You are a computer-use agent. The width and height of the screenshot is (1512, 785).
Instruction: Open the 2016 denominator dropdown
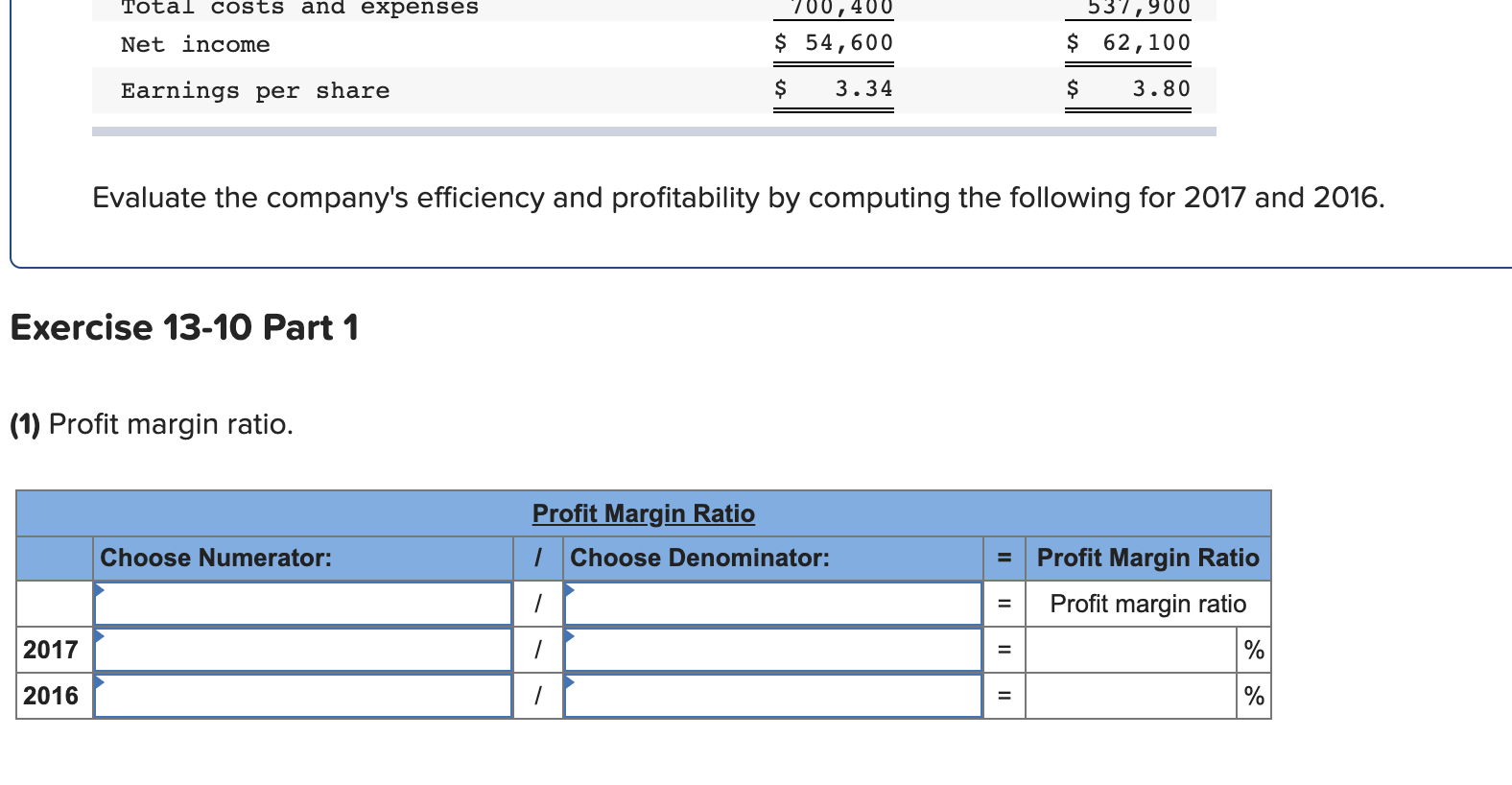pos(773,696)
